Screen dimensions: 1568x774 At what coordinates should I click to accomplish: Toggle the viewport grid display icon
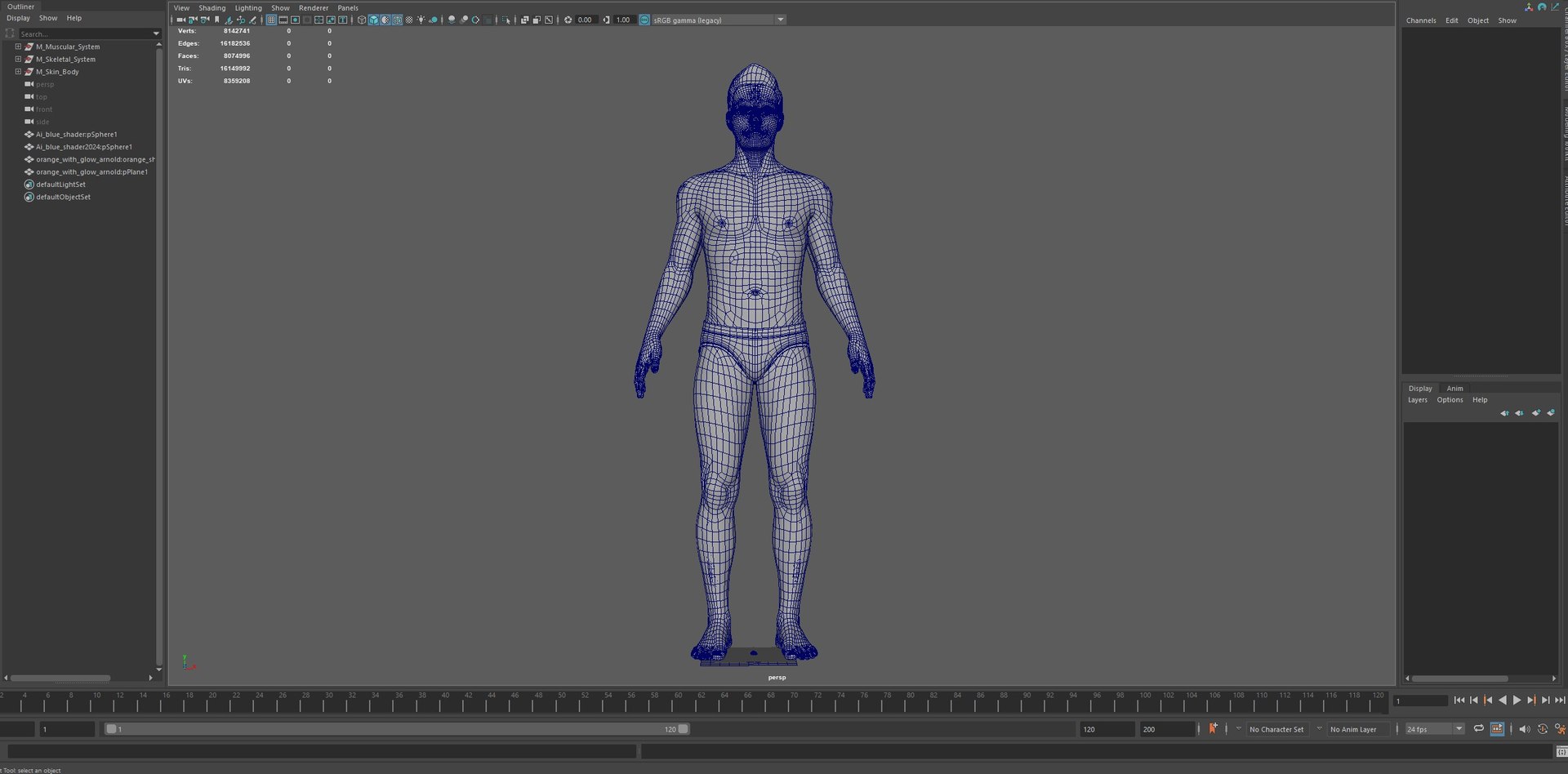coord(271,20)
